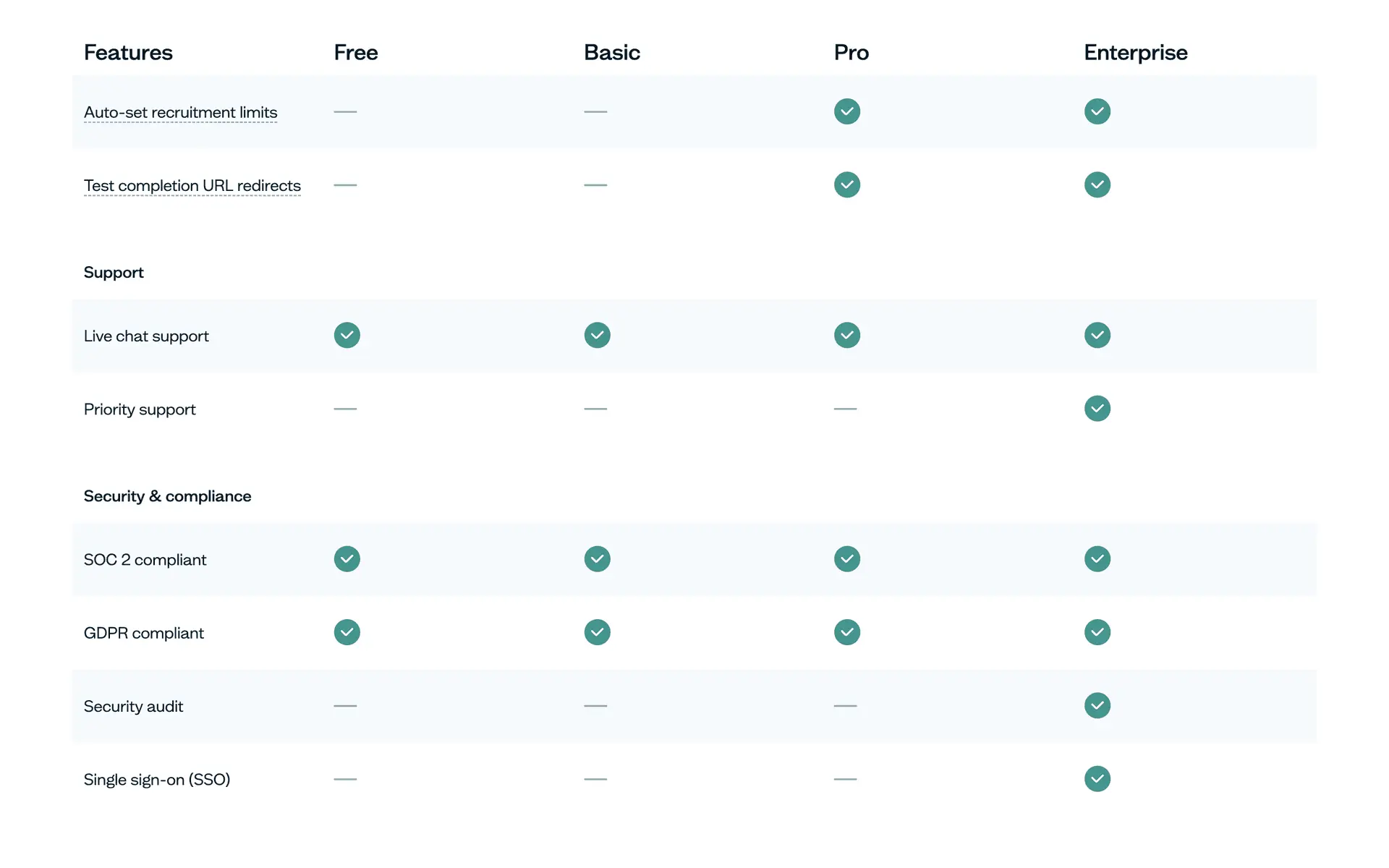
Task: Click Free checkmark for SOC 2 compliant
Action: coord(347,558)
